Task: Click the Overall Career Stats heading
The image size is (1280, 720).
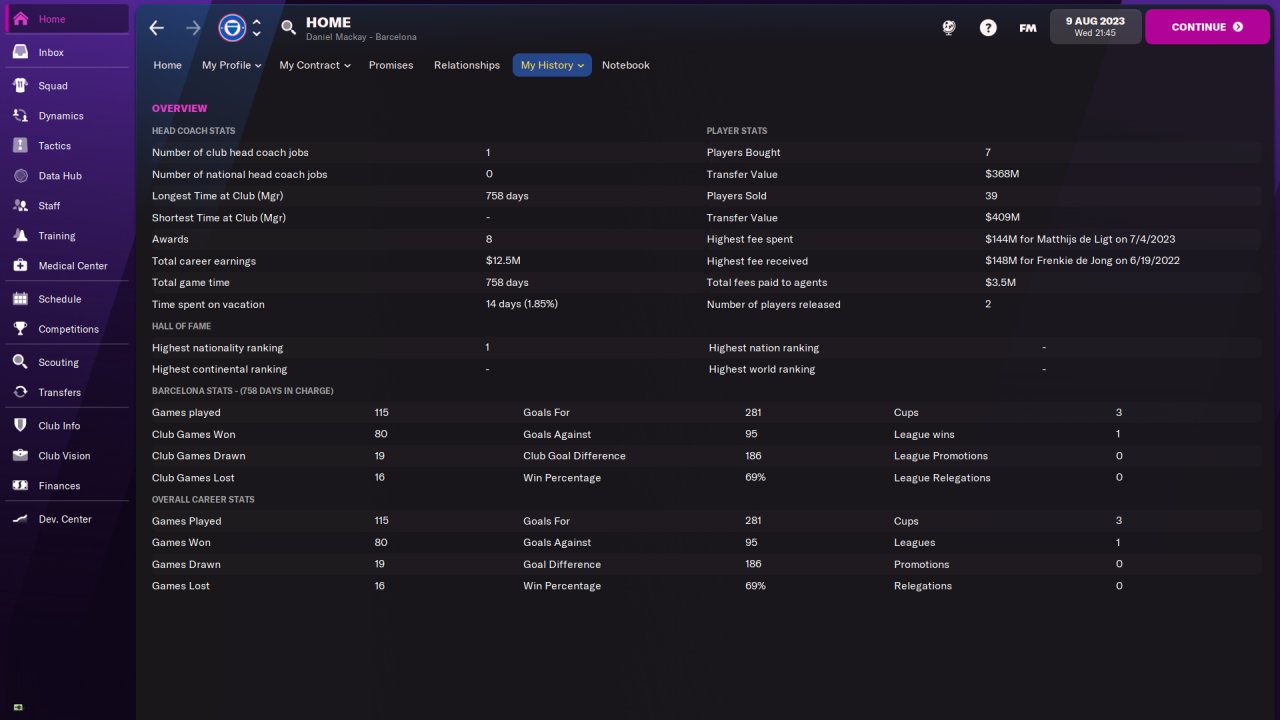Action: [x=203, y=500]
